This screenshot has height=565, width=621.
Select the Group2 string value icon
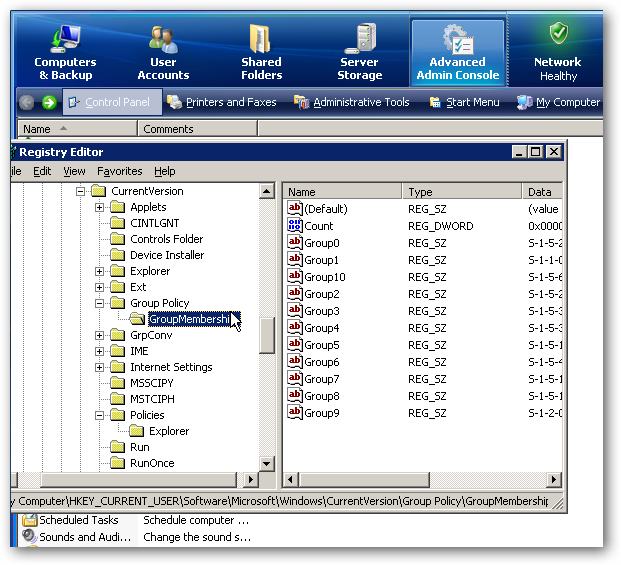pos(295,293)
